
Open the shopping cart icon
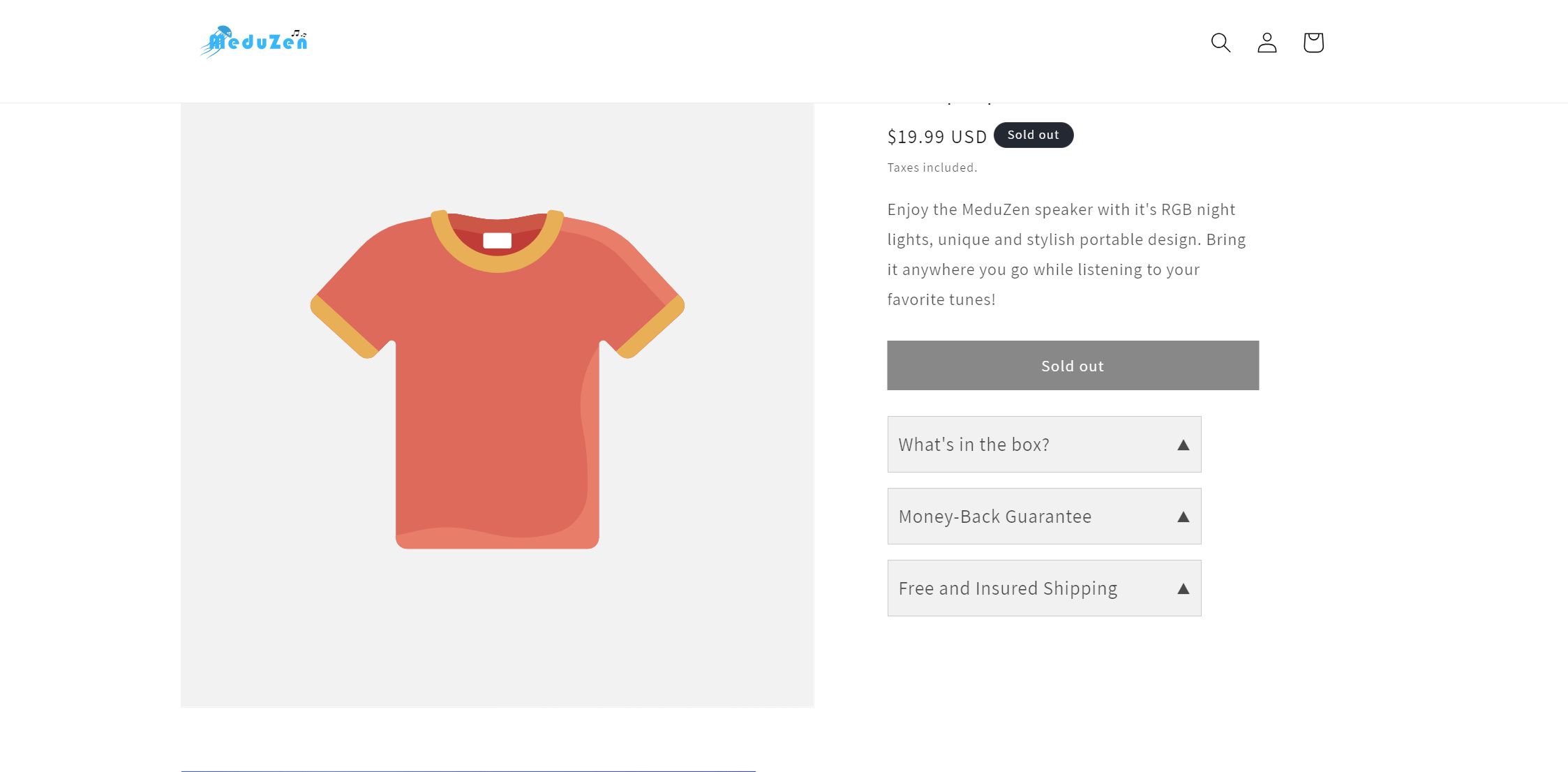(x=1313, y=43)
